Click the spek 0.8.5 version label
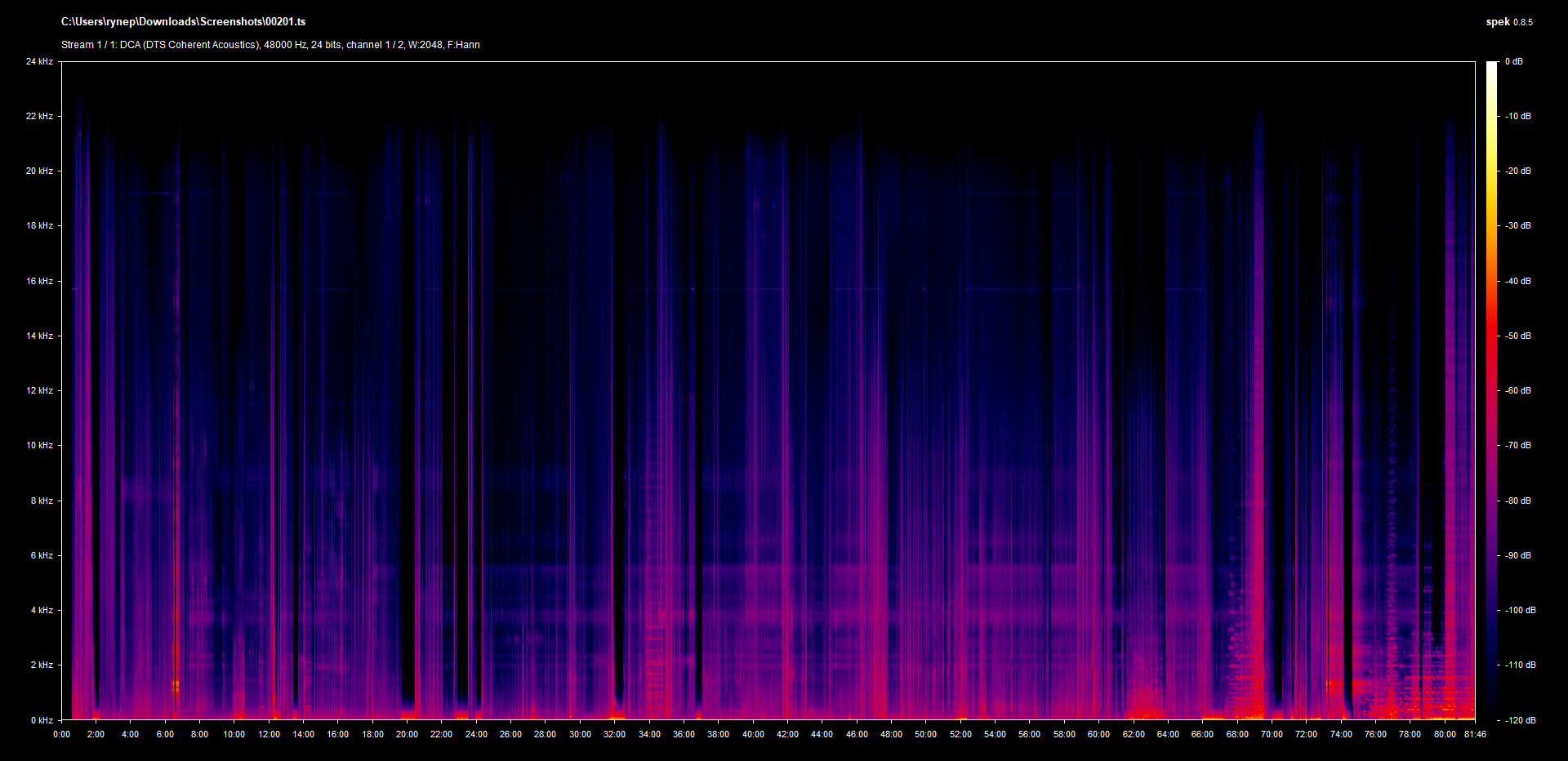 click(x=1508, y=22)
